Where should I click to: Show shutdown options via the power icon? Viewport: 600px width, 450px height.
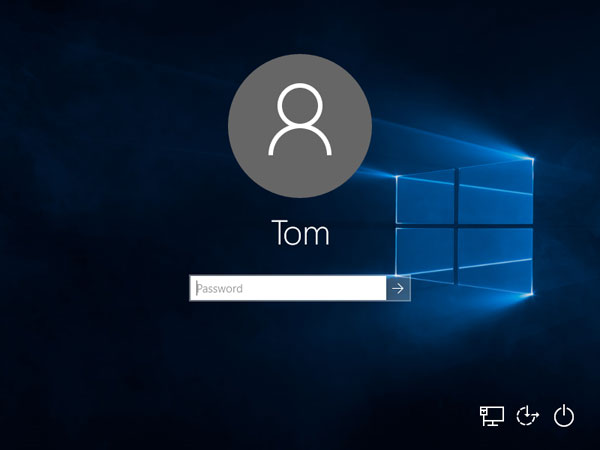click(564, 416)
